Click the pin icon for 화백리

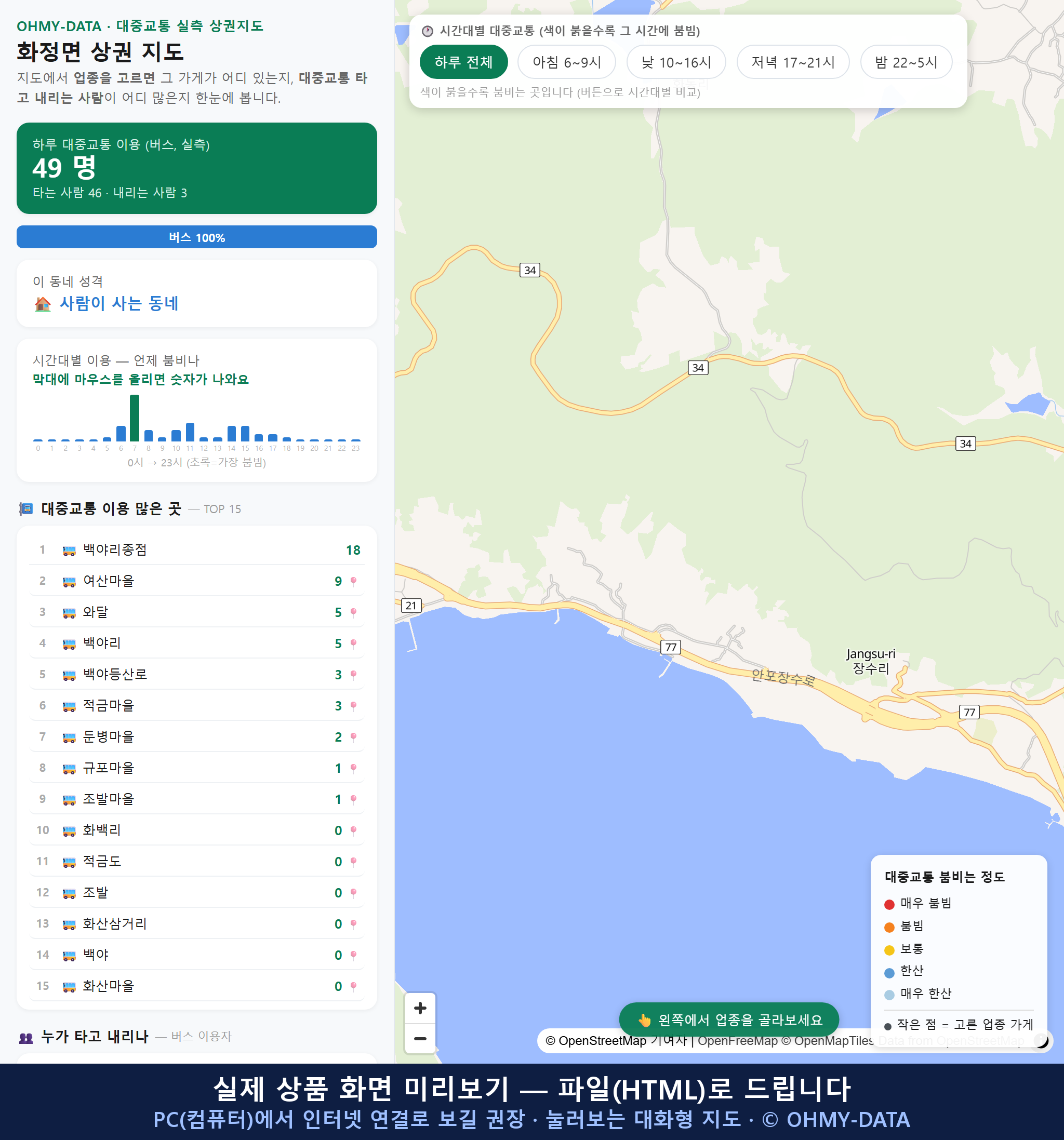(353, 830)
